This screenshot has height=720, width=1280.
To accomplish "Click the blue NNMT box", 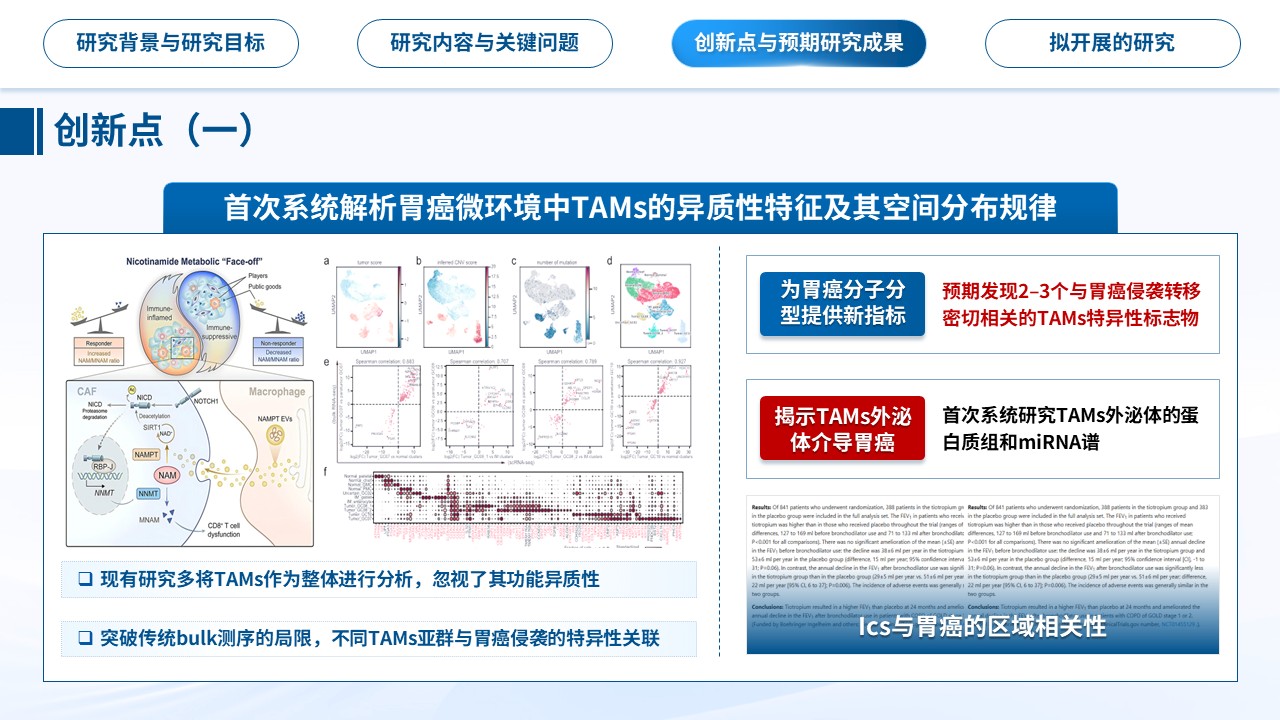I will pyautogui.click(x=148, y=494).
